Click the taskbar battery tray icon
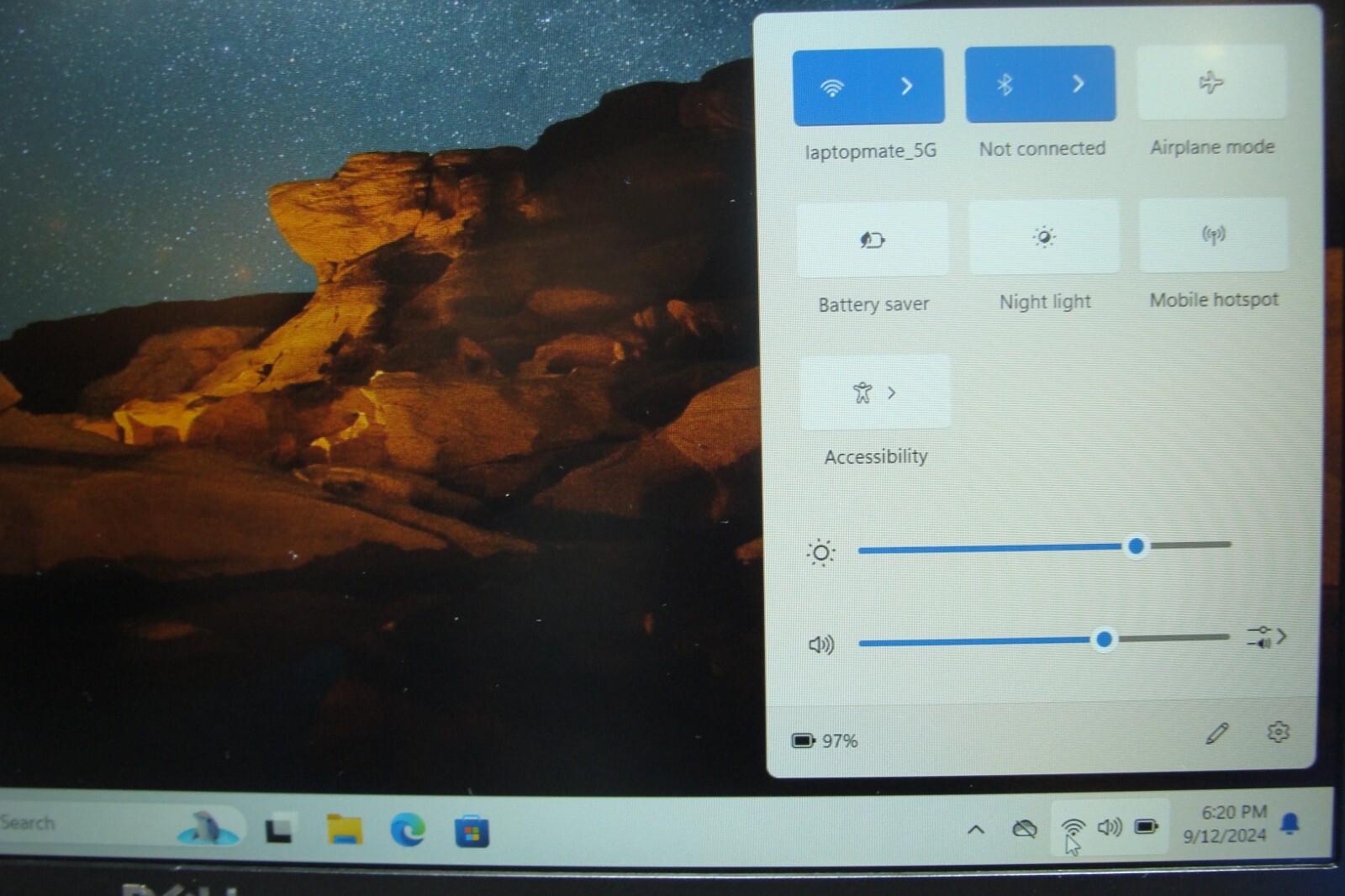Image resolution: width=1345 pixels, height=896 pixels. (1147, 827)
